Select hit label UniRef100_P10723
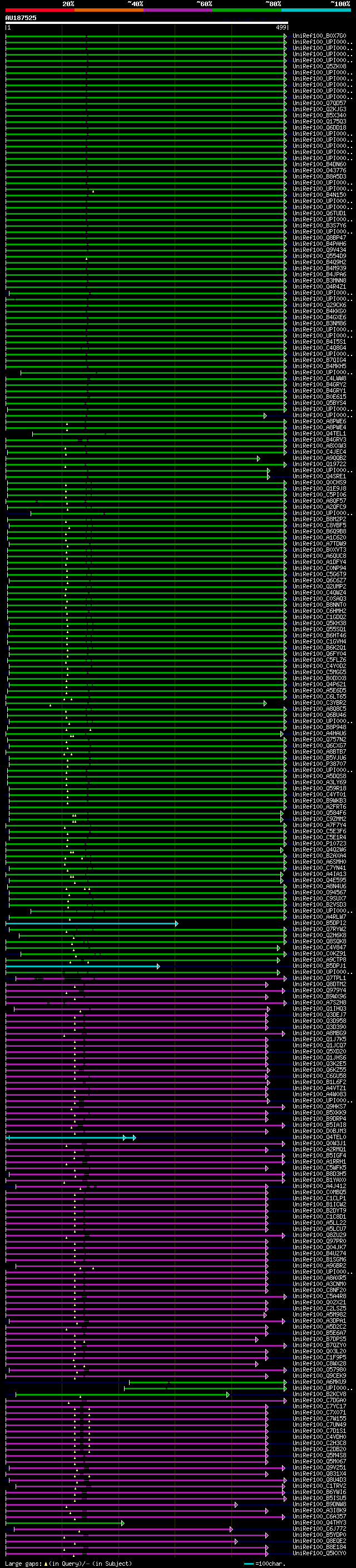Screen dimensions: 356x1568 tap(319, 844)
